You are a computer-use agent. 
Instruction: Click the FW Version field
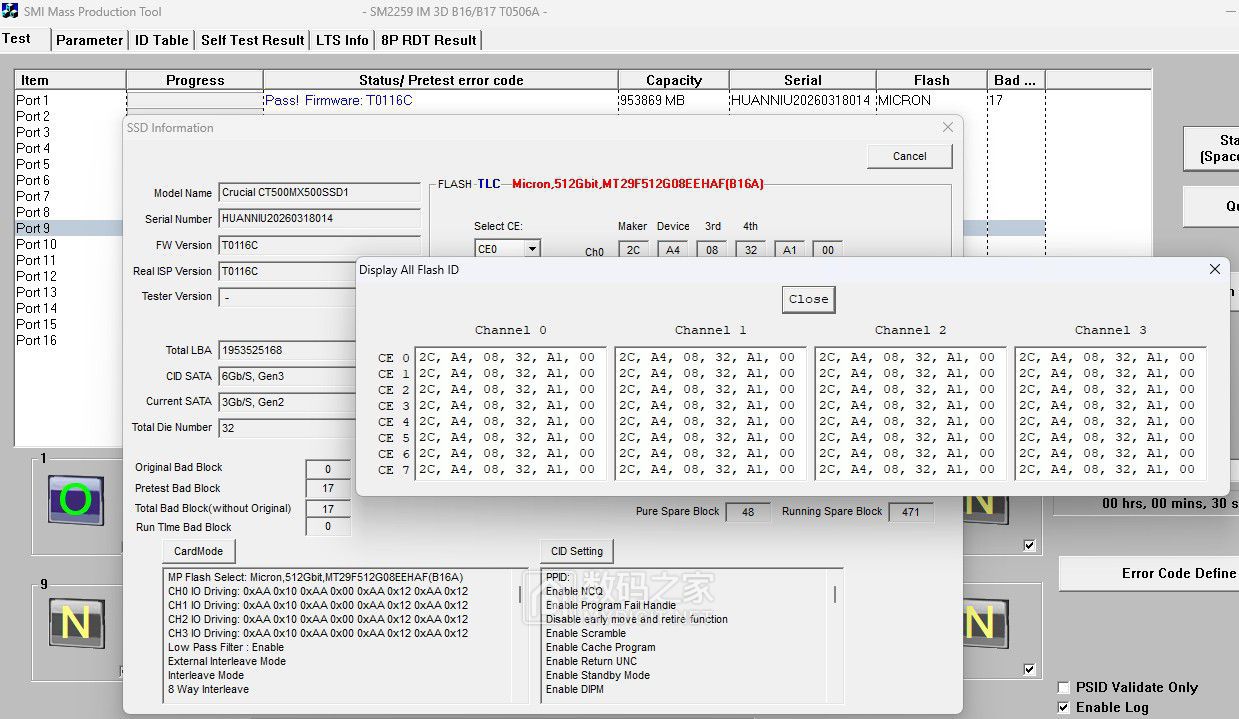(x=319, y=245)
